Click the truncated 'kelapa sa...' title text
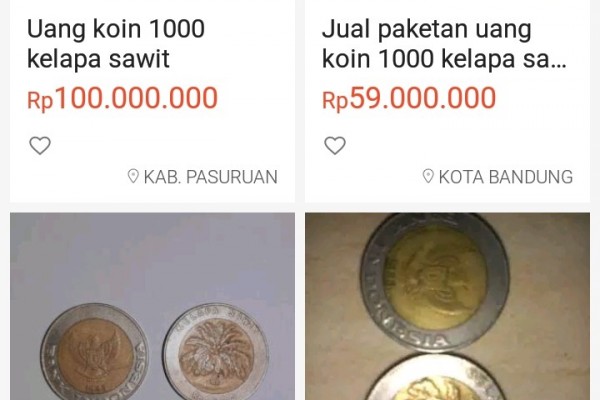This screenshot has height=400, width=600. coord(504,59)
